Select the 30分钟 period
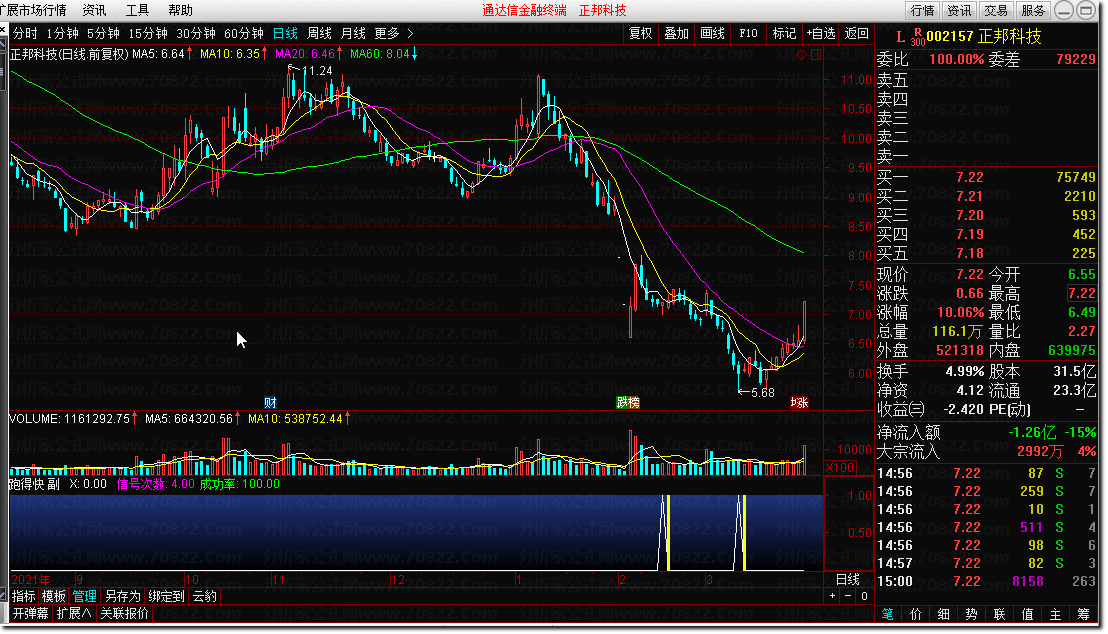This screenshot has width=1108, height=634. (196, 33)
